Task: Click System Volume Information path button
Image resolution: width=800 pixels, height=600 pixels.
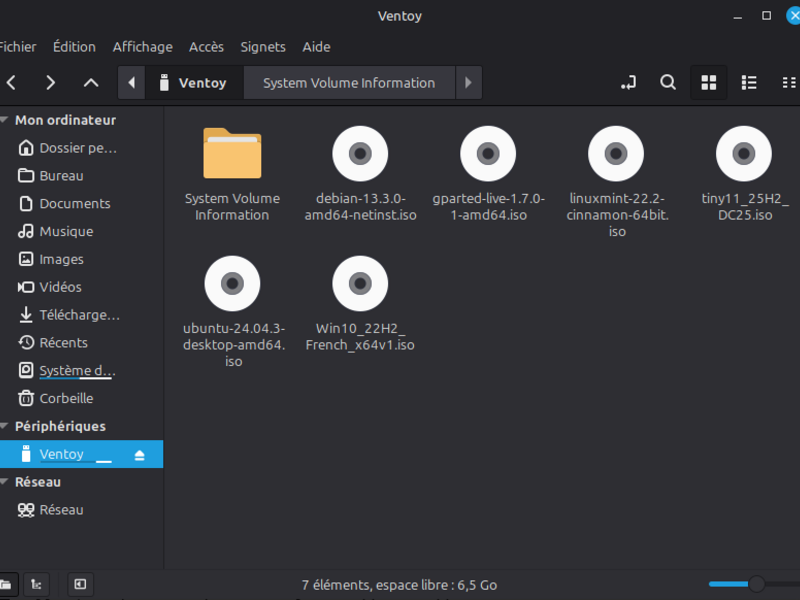Action: (x=349, y=83)
